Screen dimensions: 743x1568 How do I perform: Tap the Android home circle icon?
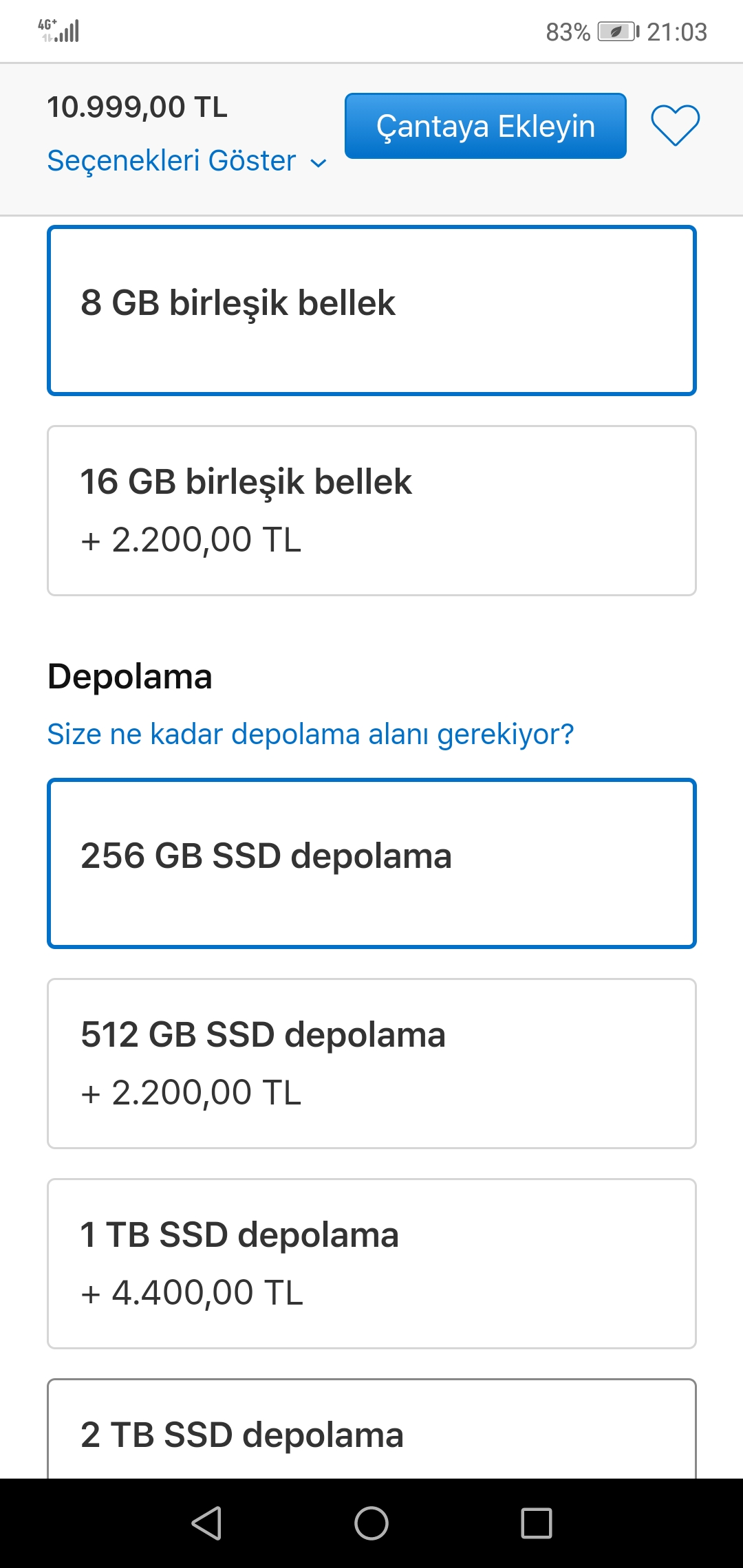[x=371, y=1523]
